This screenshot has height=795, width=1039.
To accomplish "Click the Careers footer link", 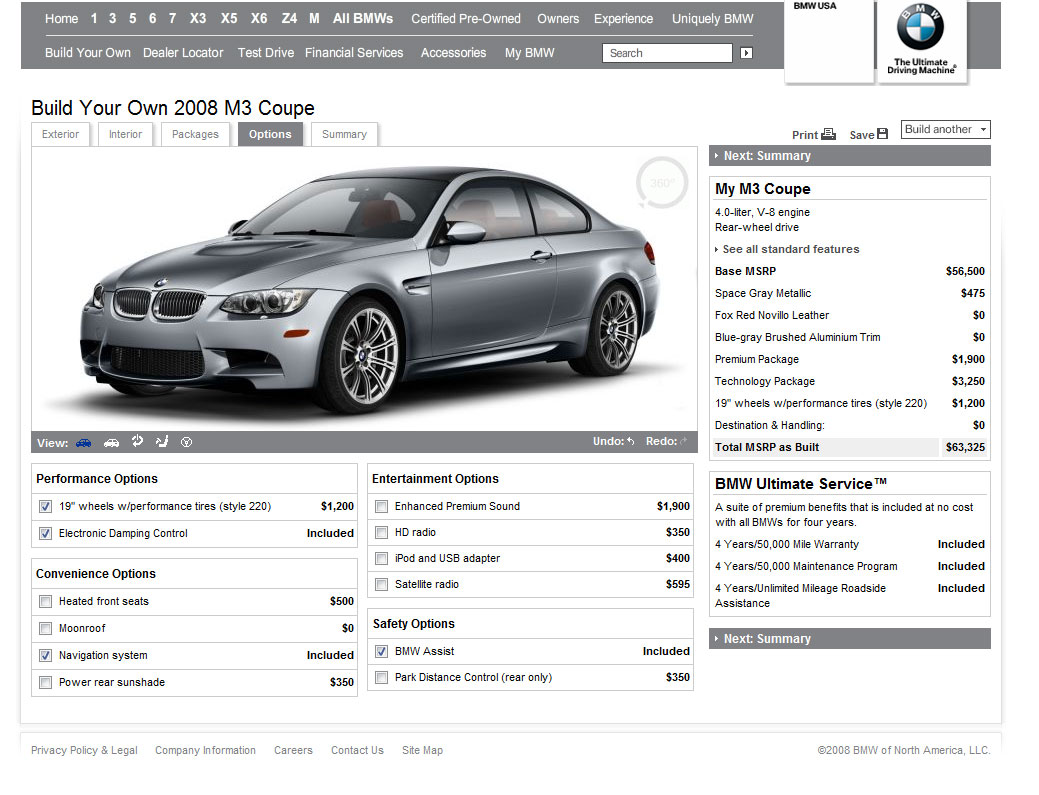I will pos(293,750).
